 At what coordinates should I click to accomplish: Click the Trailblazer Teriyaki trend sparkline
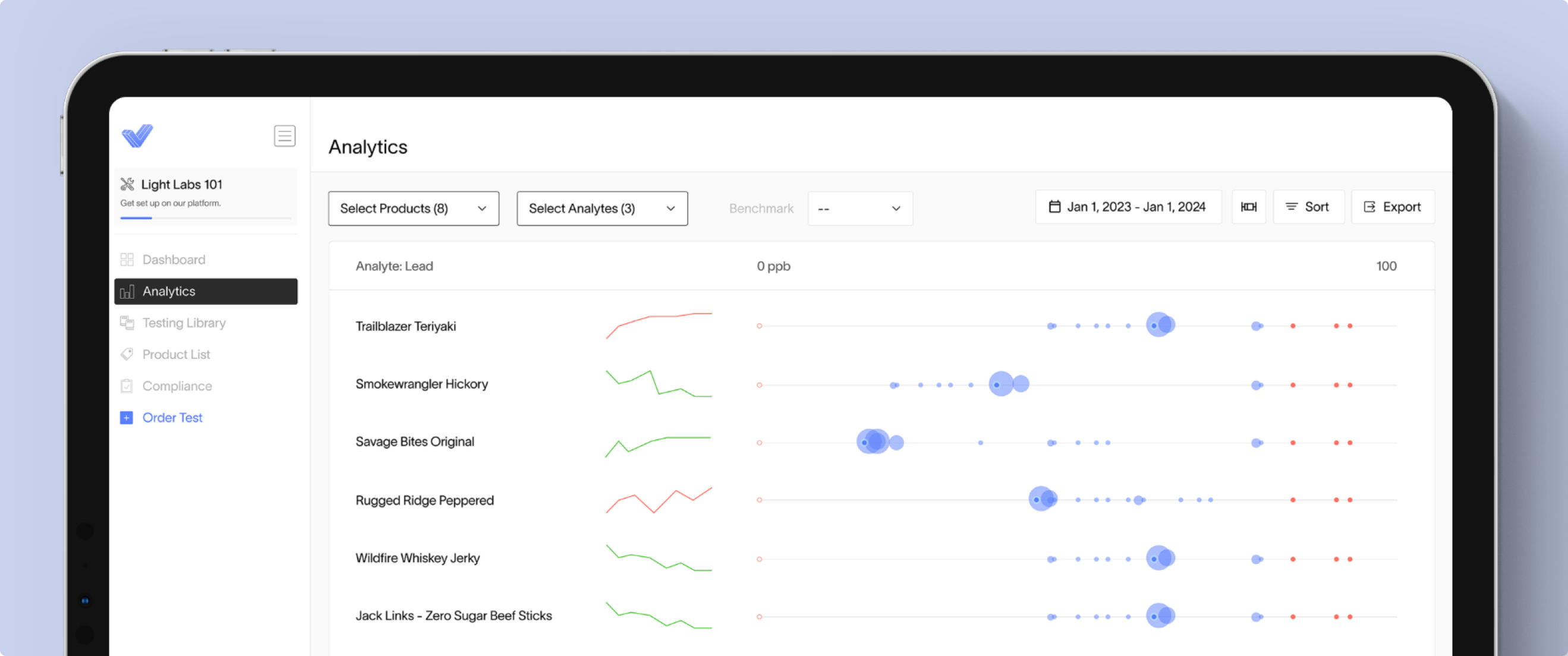click(659, 326)
